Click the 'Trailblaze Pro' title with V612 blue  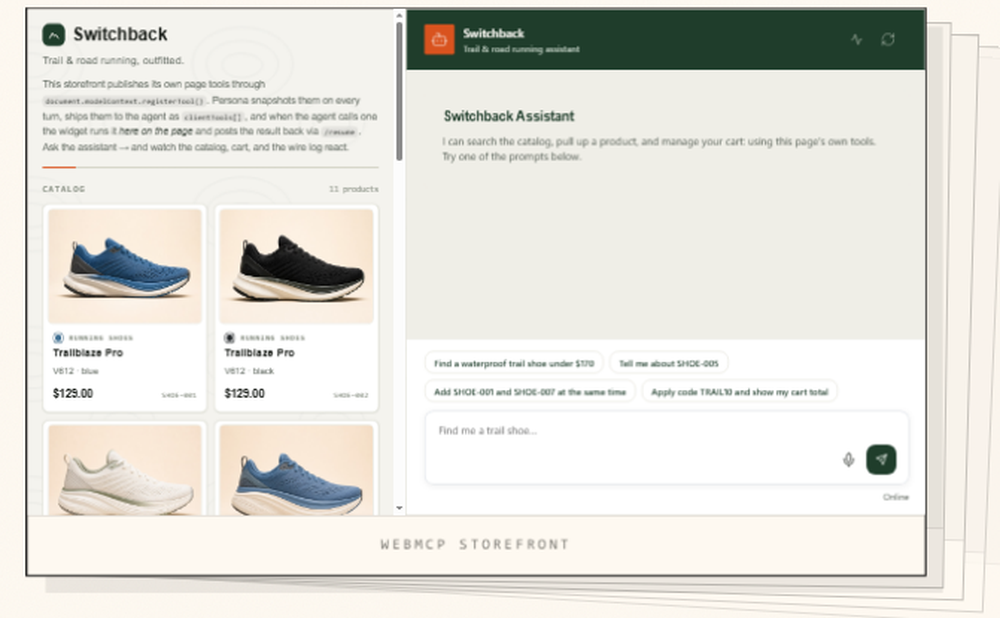[88, 353]
